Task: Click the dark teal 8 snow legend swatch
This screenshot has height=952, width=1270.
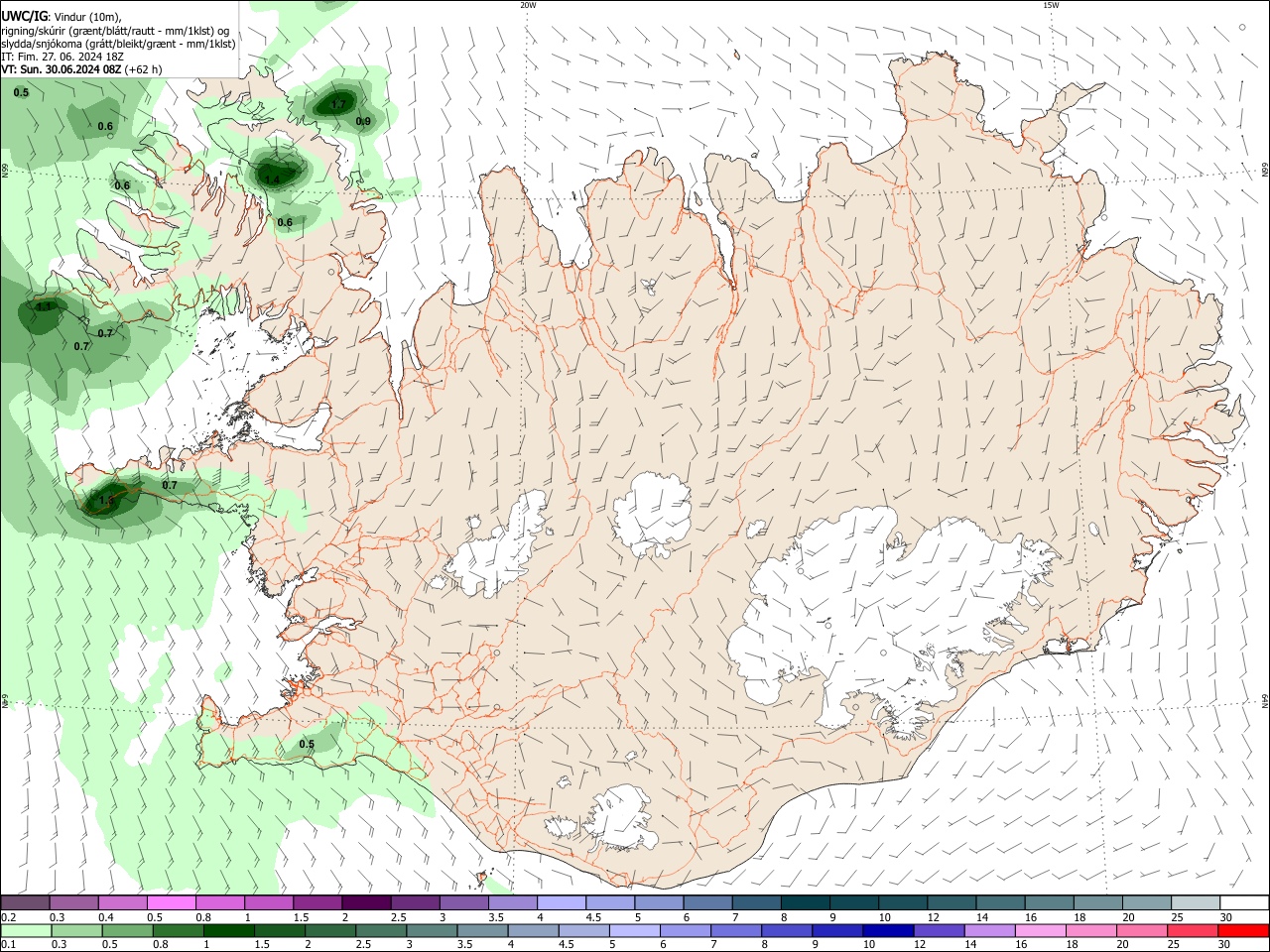Action: pyautogui.click(x=806, y=903)
